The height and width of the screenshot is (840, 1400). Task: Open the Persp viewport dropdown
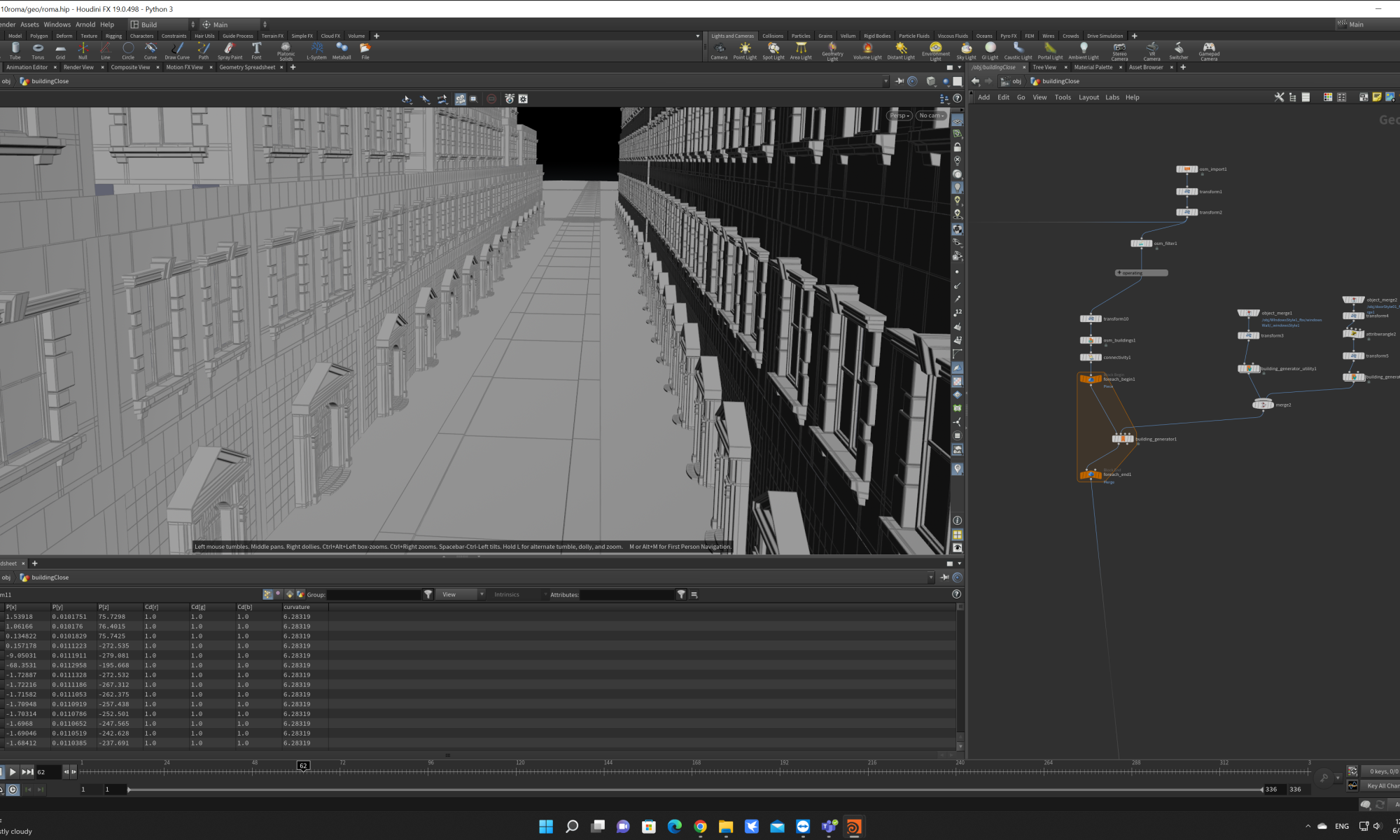pos(899,115)
